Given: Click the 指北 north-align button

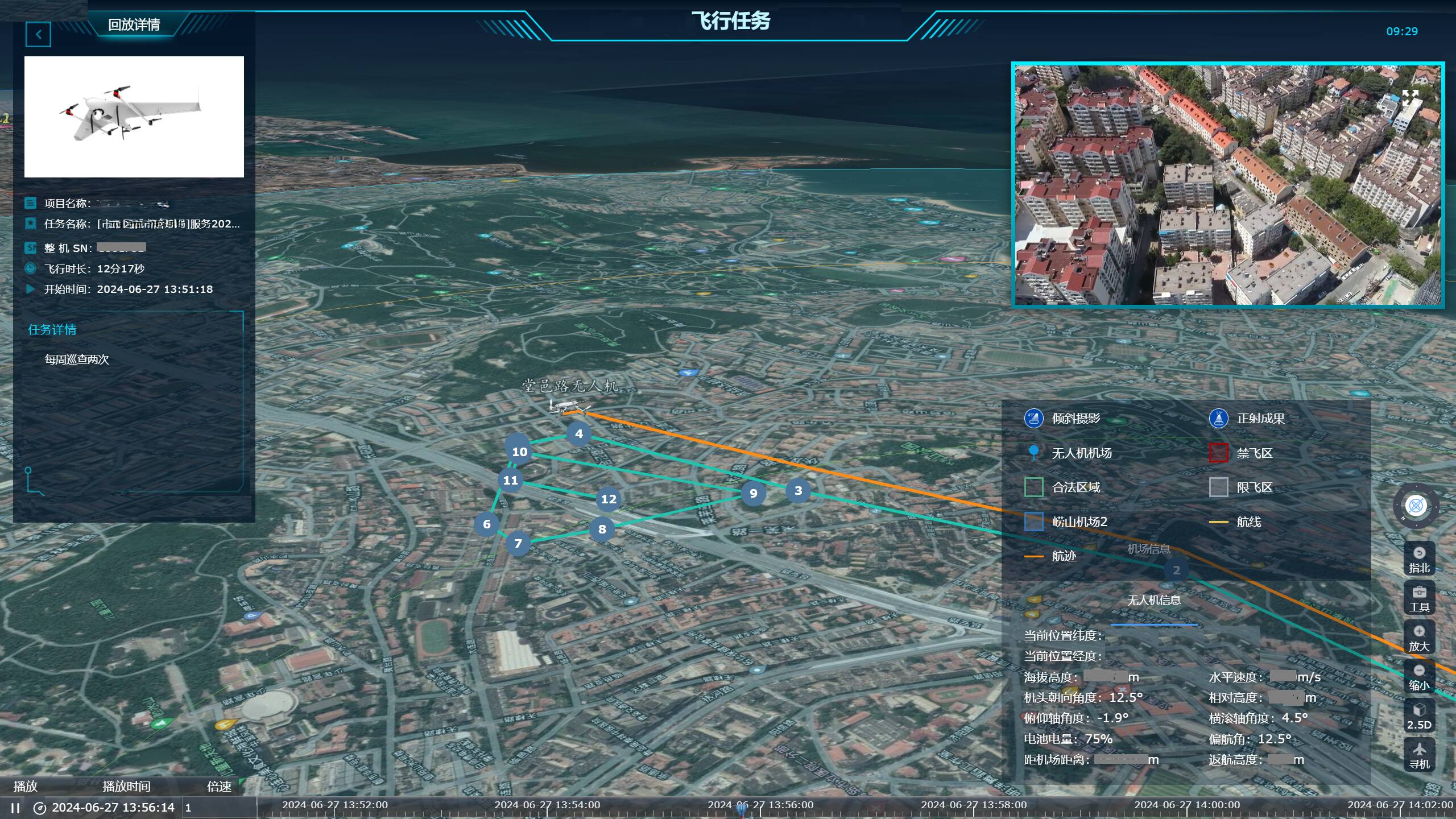Looking at the screenshot, I should [x=1418, y=560].
